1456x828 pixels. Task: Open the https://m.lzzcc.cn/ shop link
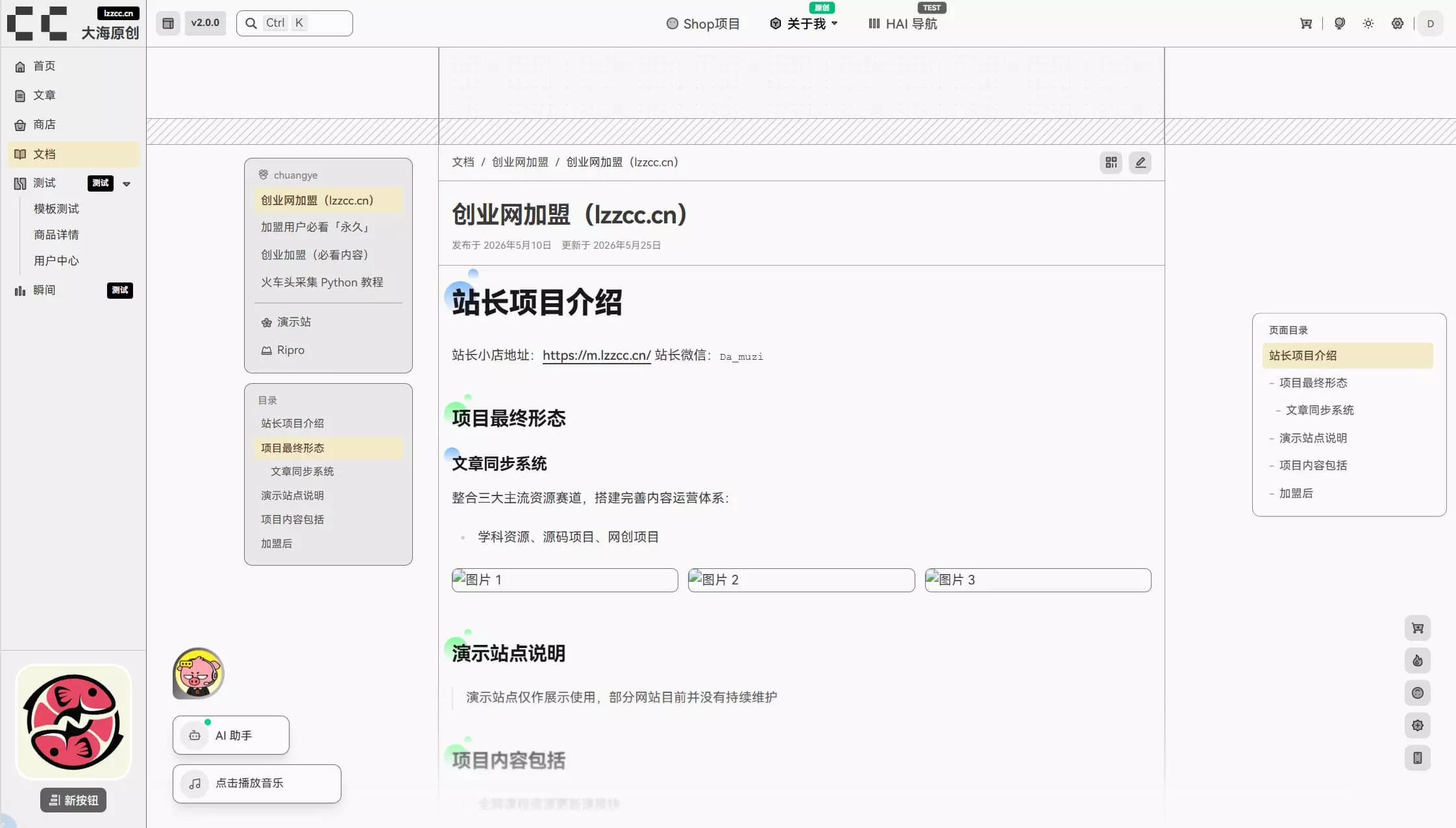(x=597, y=355)
